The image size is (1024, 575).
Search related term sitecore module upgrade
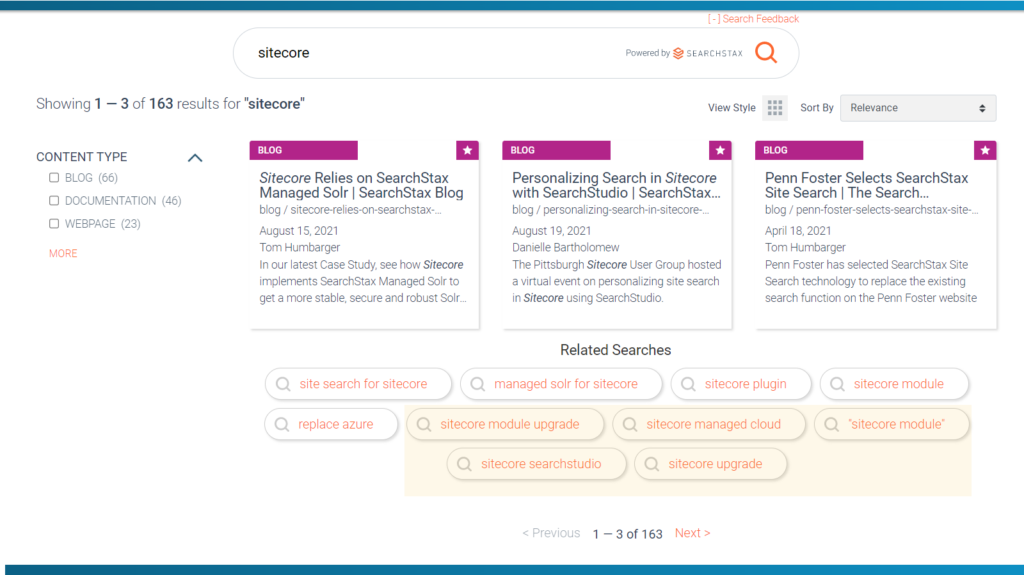click(505, 425)
